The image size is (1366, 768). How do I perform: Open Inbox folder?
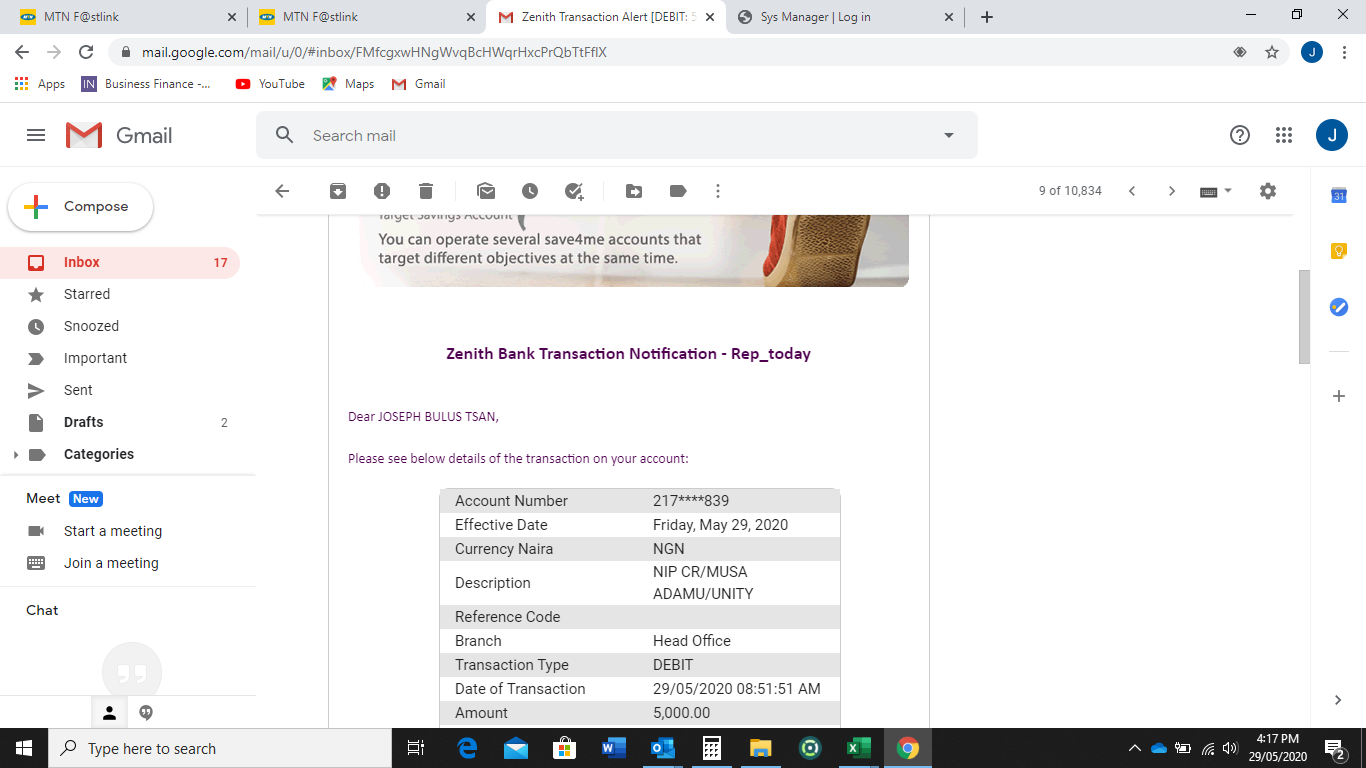120,263
